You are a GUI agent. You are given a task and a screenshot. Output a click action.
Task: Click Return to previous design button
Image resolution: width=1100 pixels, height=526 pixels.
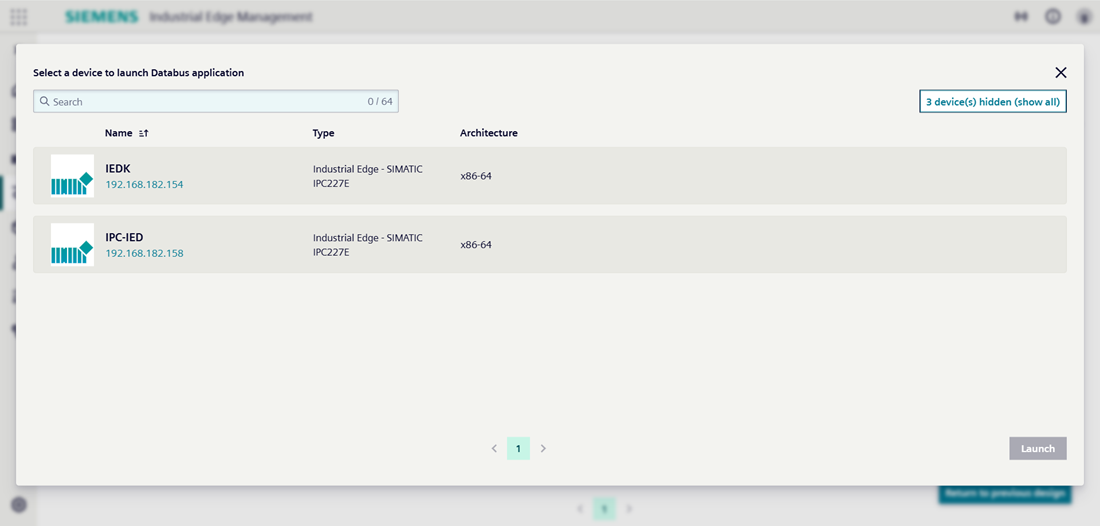coord(1005,493)
